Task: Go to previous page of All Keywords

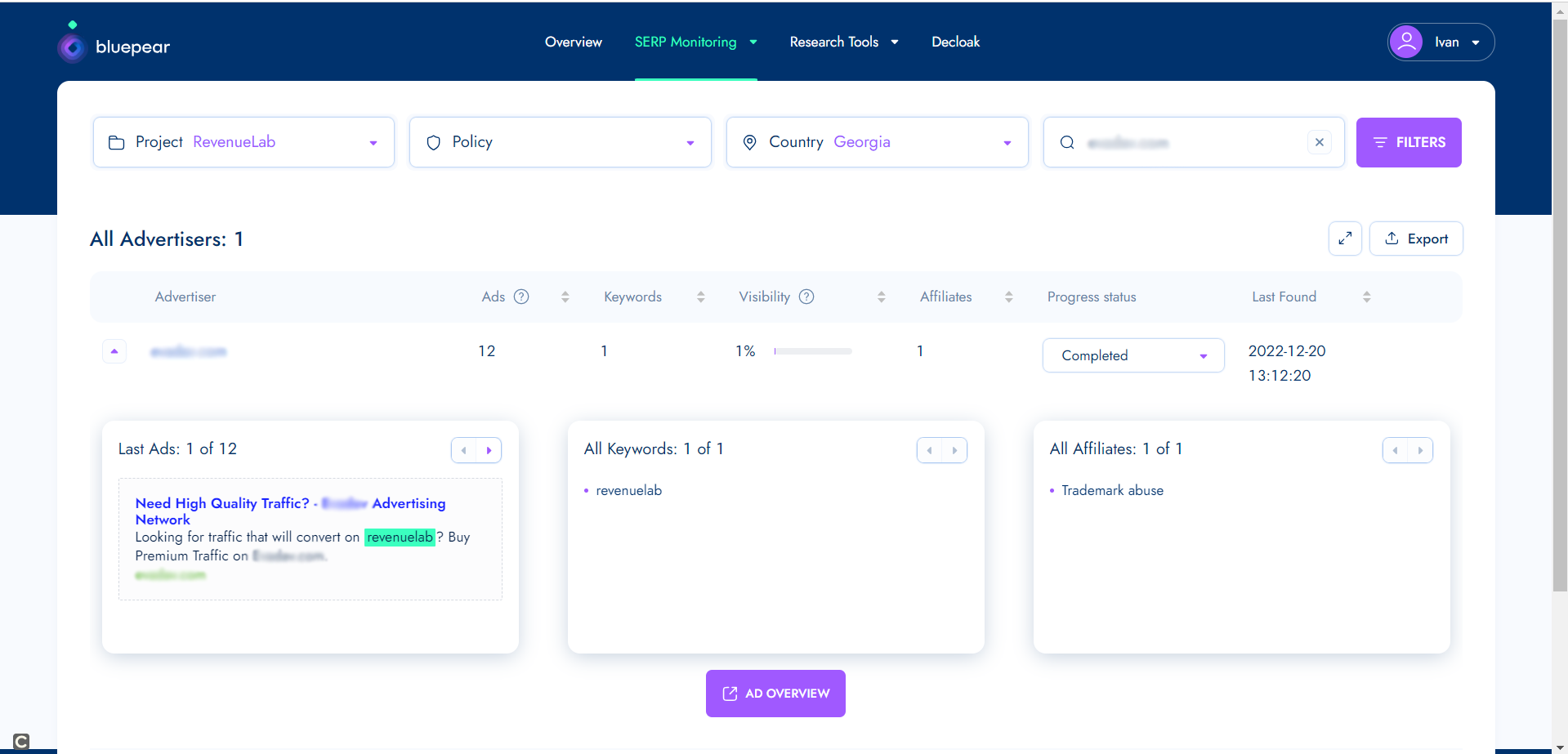Action: 930,450
